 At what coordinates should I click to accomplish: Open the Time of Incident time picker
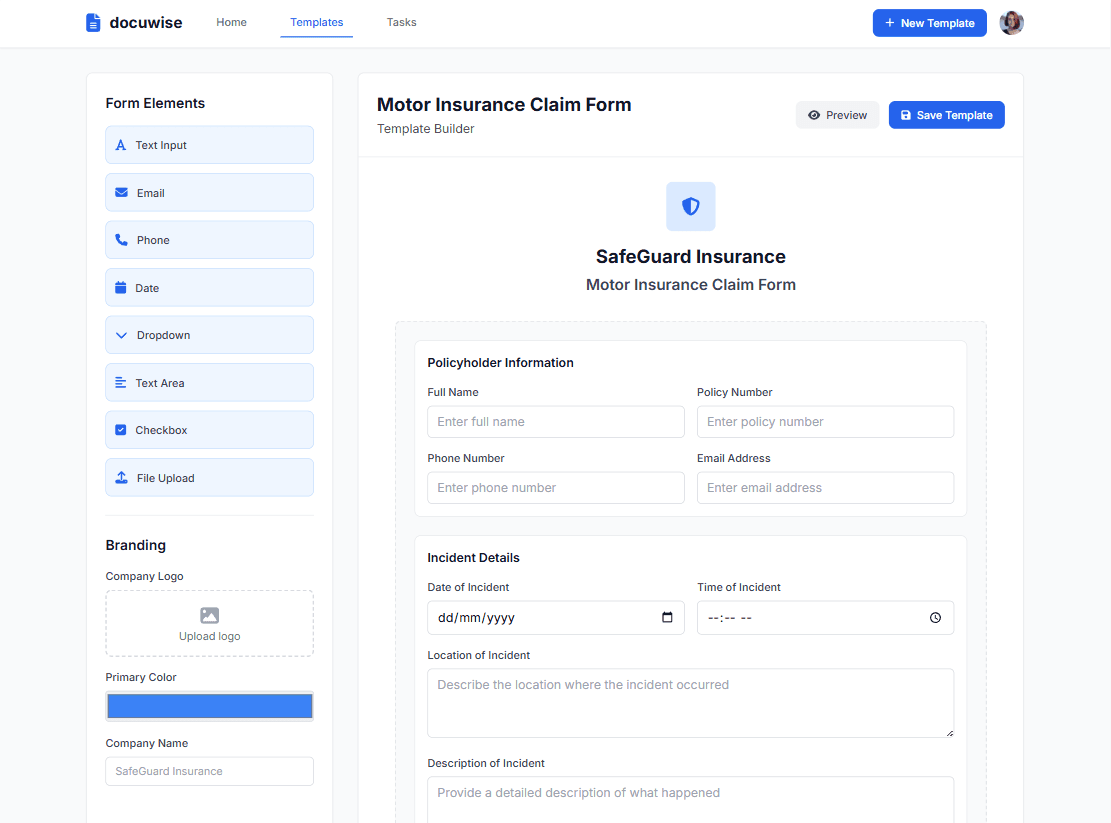[936, 617]
